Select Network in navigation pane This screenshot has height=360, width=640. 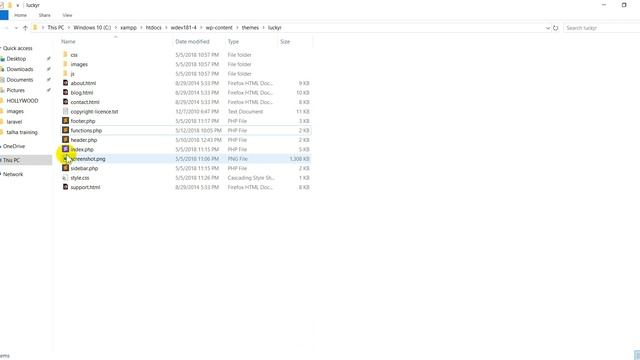click(13, 174)
